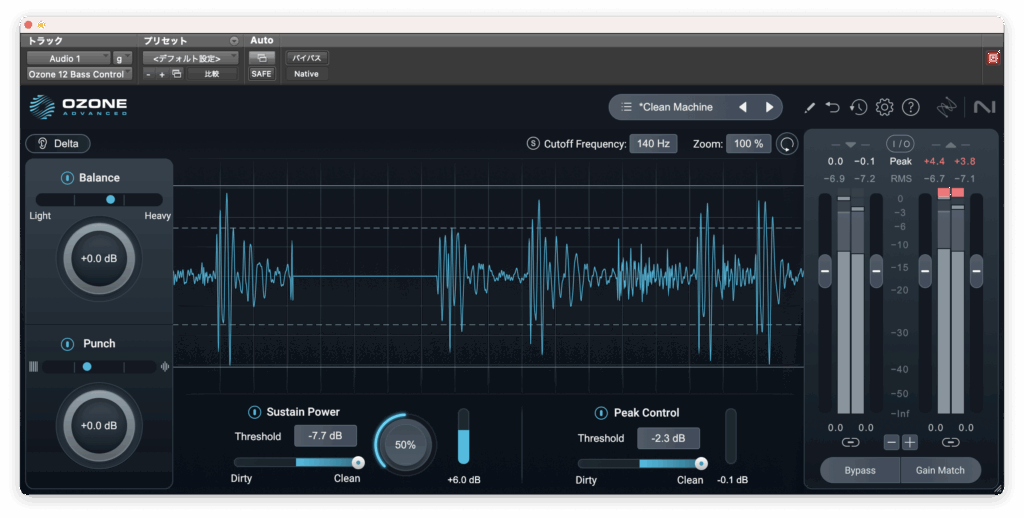Reset the waveform view with the circular arrow icon
This screenshot has height=518, width=1024.
788,144
